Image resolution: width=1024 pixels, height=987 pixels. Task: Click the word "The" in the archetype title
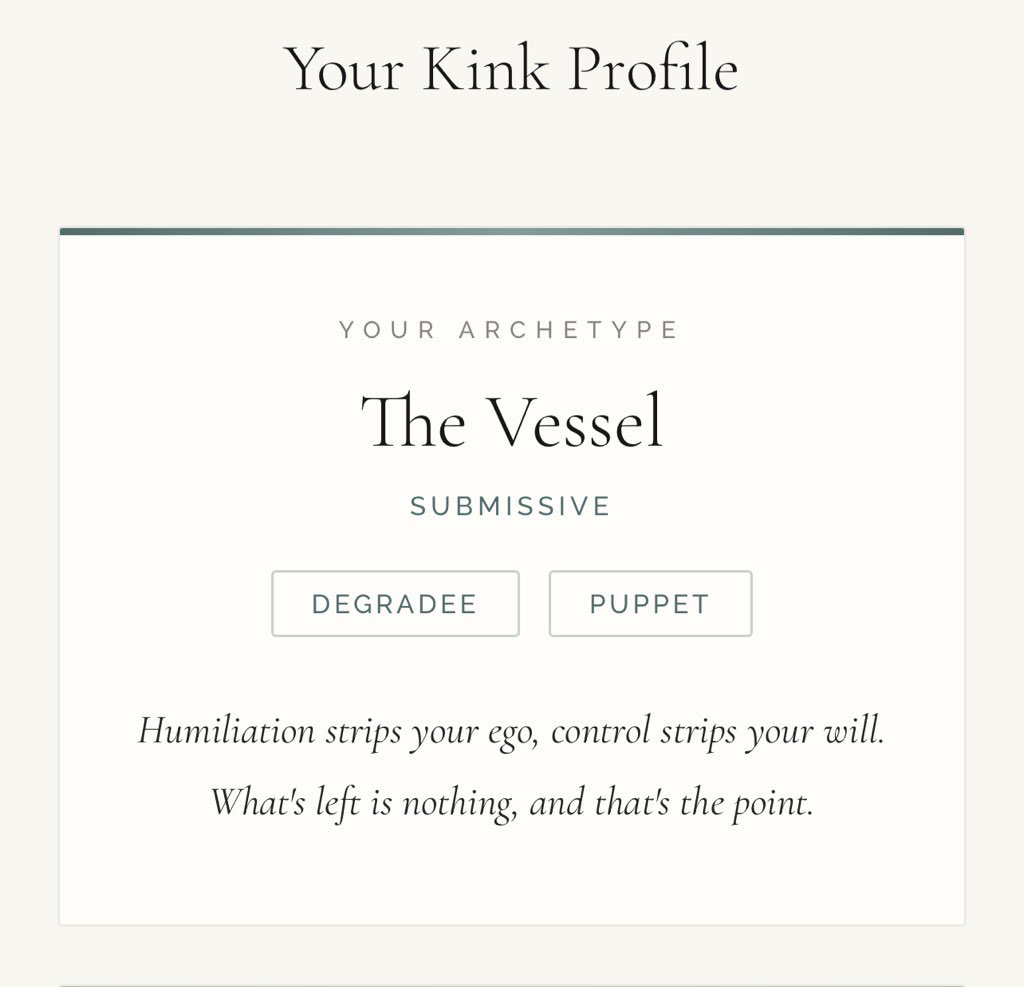413,421
